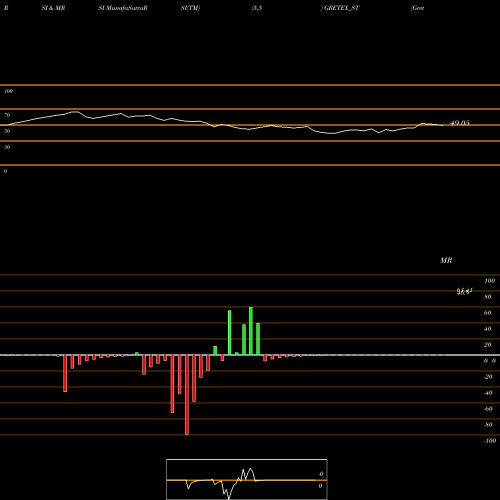Click the MR label above the histogram
The width and height of the screenshot is (500, 500).
(x=446, y=260)
